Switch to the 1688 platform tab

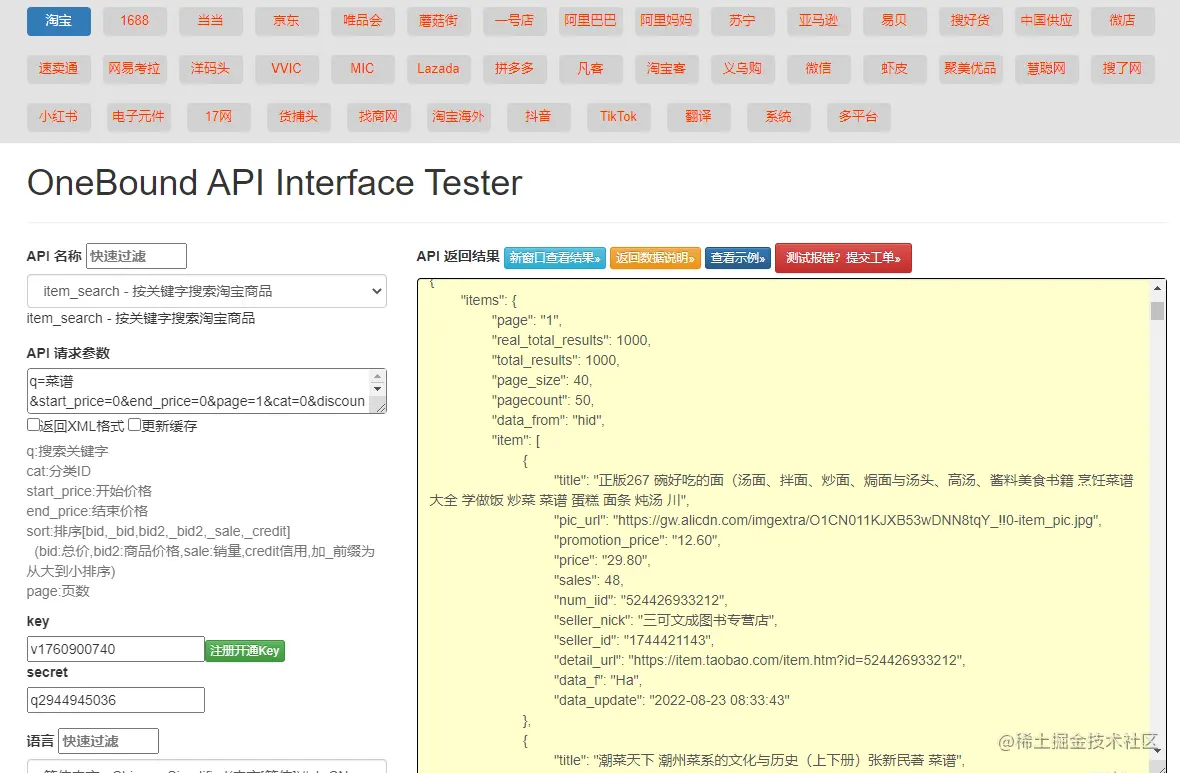point(135,21)
